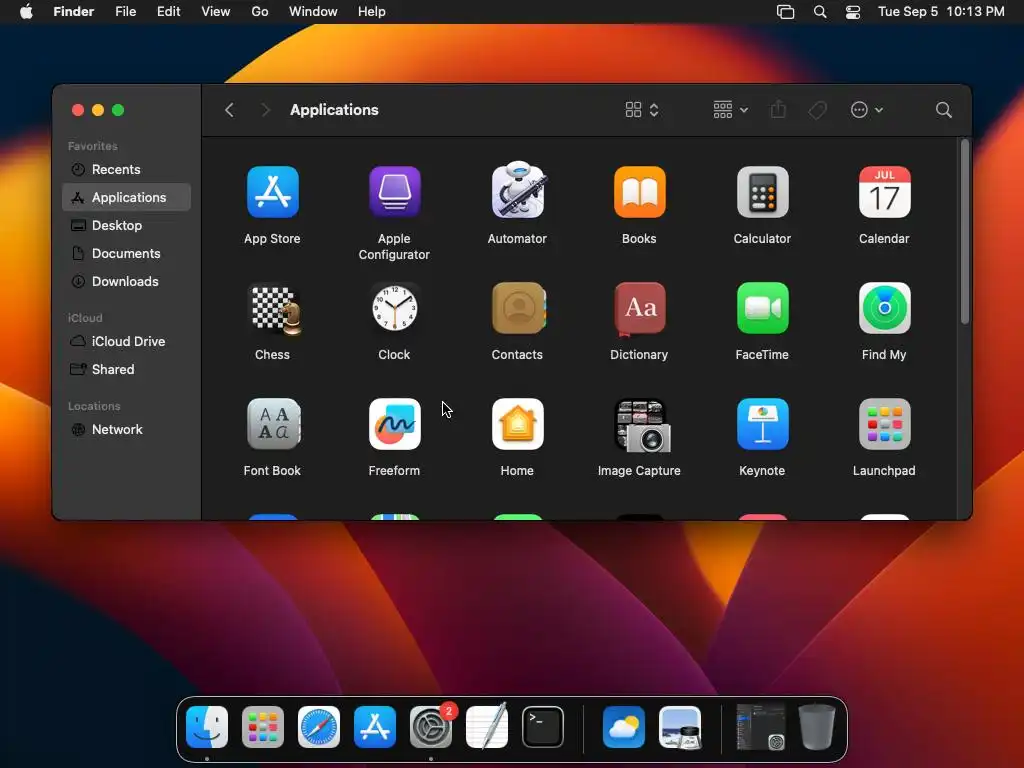Open the File menu
This screenshot has height=768, width=1024.
pyautogui.click(x=125, y=12)
